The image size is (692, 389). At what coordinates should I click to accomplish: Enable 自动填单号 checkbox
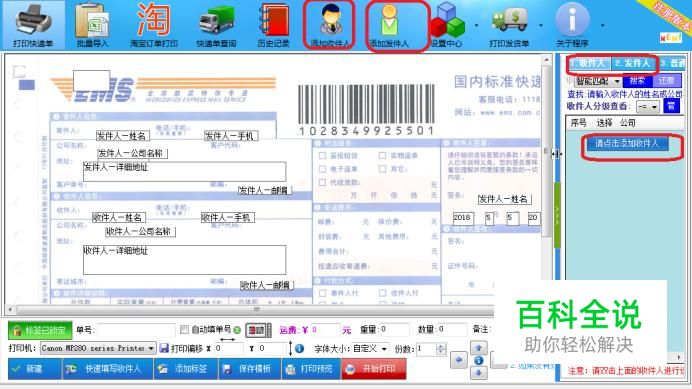184,329
